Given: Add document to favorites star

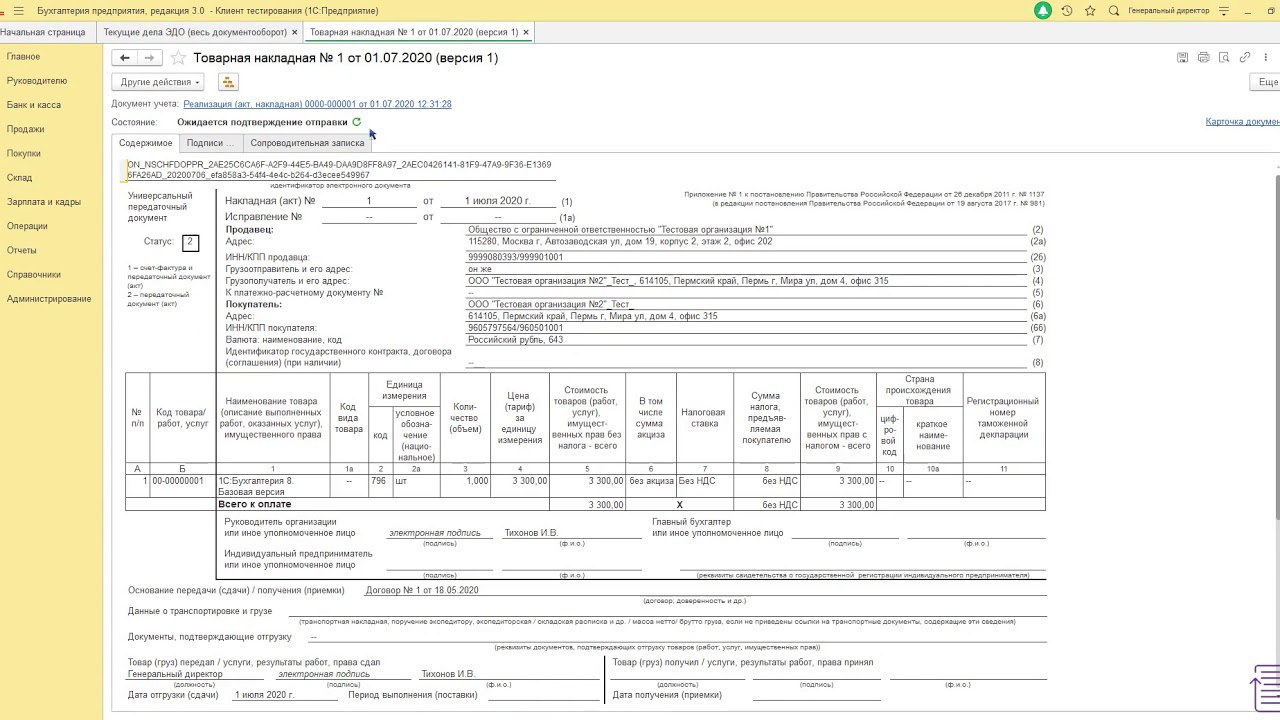Looking at the screenshot, I should tap(178, 58).
